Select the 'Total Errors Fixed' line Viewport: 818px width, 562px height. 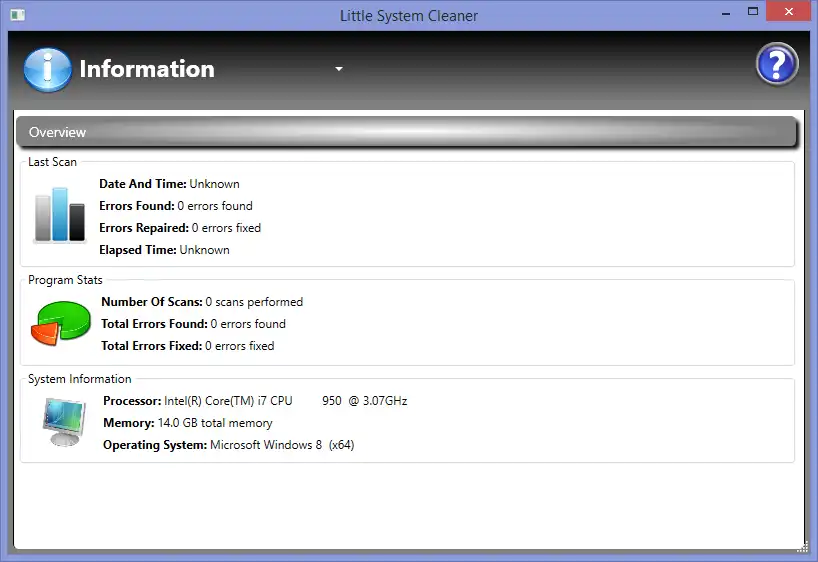click(x=188, y=345)
